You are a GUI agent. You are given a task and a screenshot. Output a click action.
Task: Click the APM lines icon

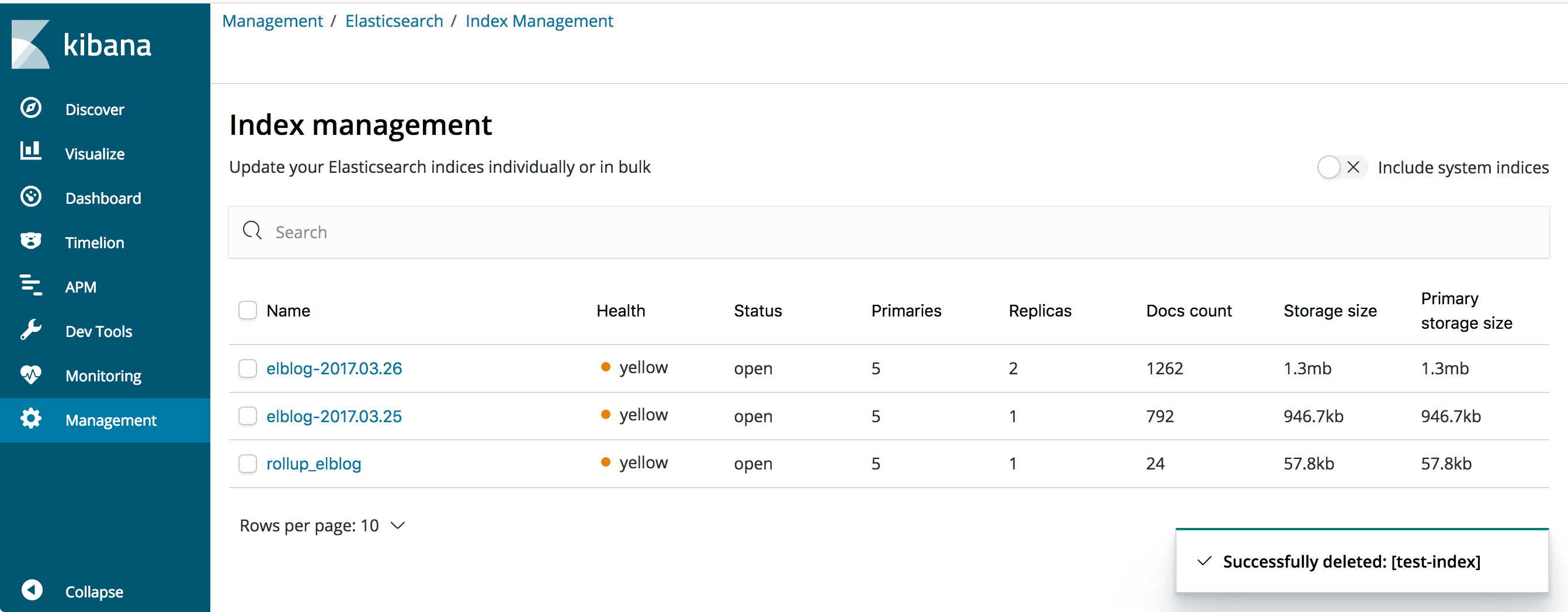(x=31, y=286)
